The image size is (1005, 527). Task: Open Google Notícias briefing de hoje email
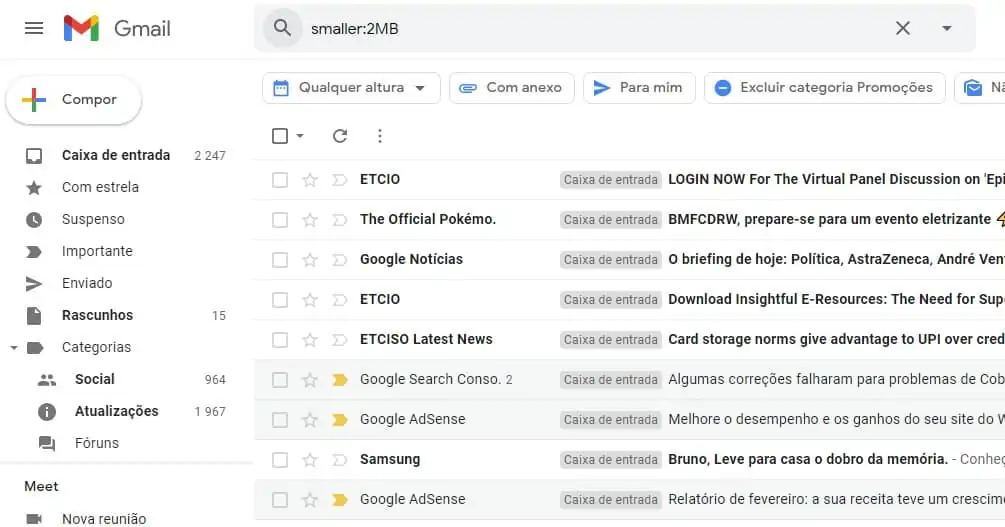(630, 260)
